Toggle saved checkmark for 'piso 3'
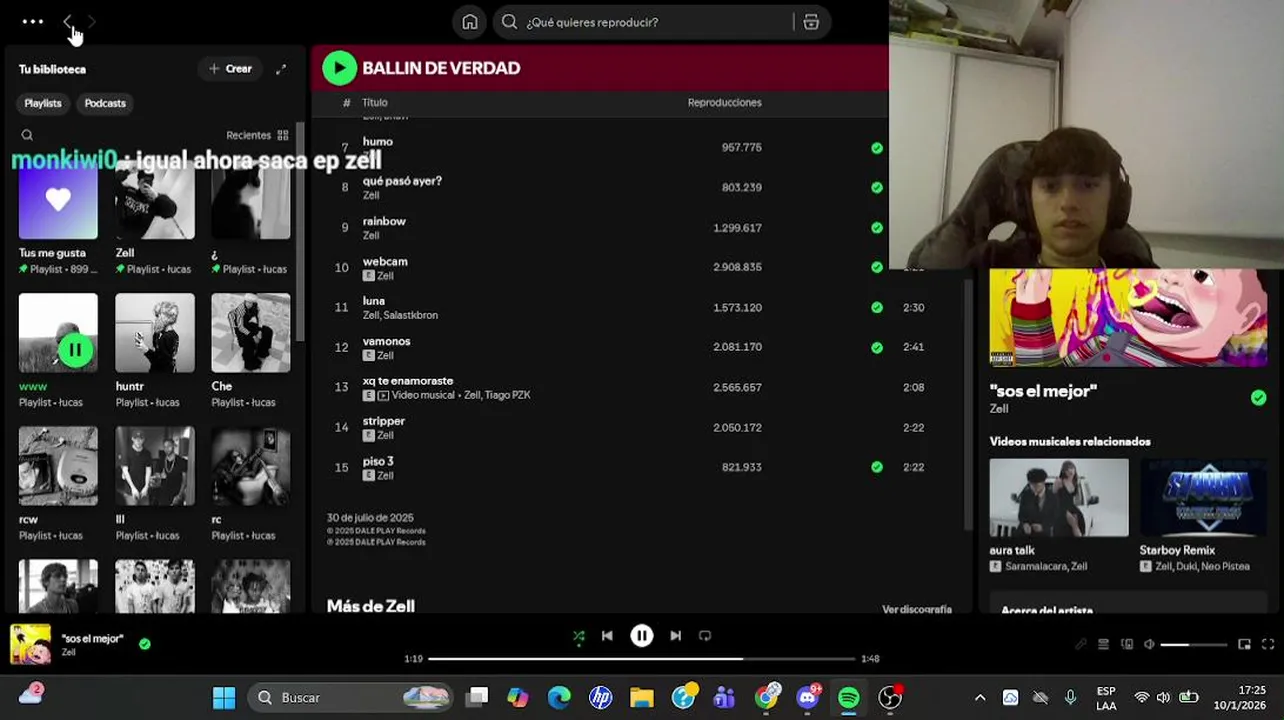Viewport: 1284px width, 720px height. (x=877, y=467)
